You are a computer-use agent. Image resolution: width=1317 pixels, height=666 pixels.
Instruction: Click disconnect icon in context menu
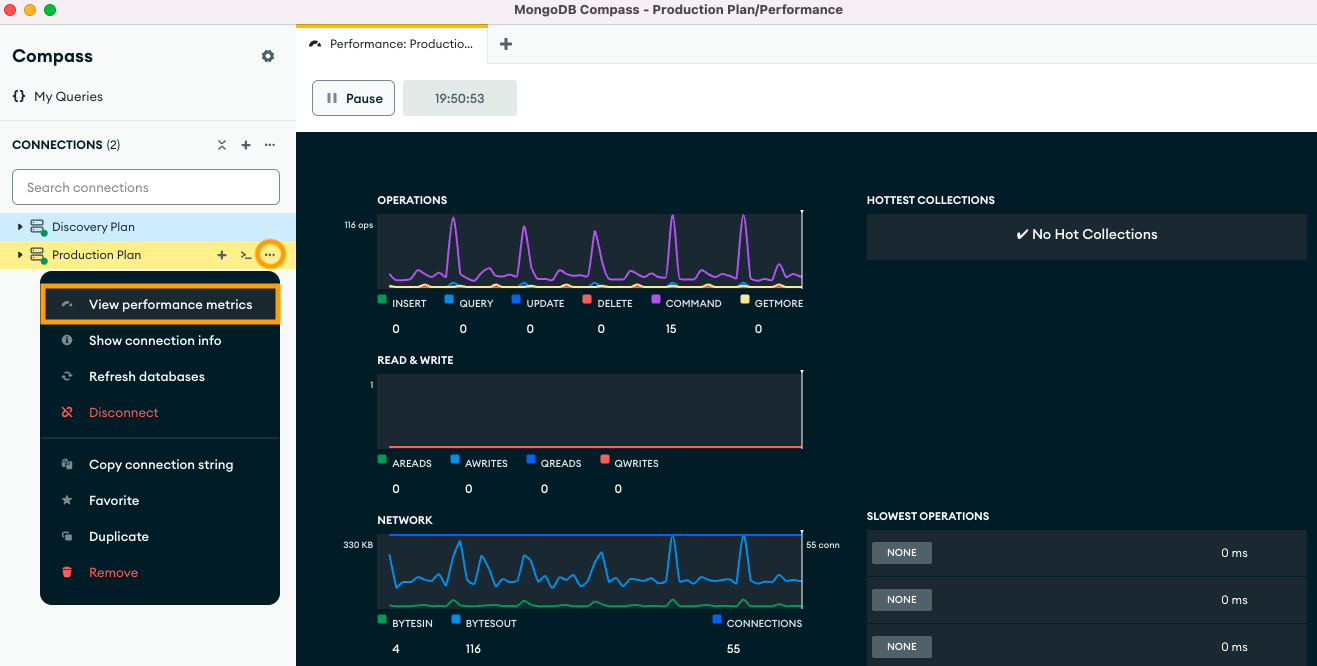pos(67,413)
